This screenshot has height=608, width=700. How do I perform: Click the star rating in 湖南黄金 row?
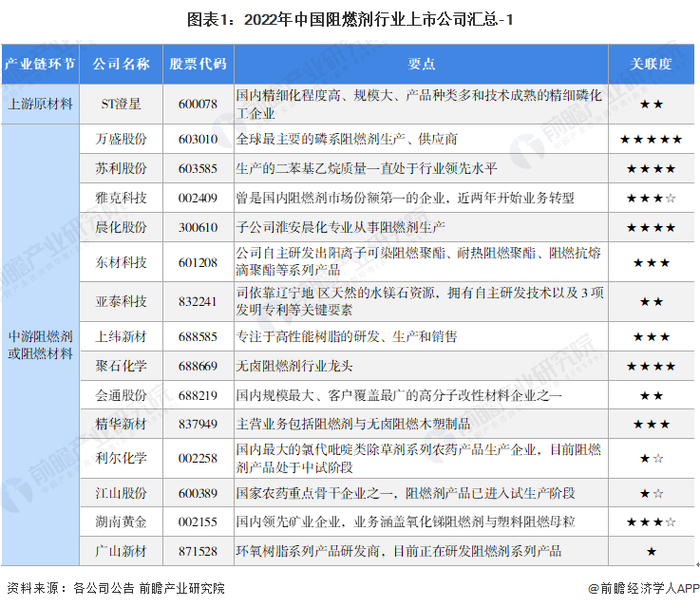pyautogui.click(x=651, y=522)
